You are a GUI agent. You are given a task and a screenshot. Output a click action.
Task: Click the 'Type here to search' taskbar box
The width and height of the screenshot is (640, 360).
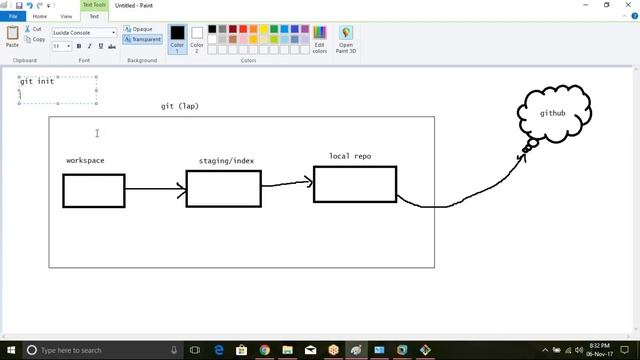tap(102, 350)
